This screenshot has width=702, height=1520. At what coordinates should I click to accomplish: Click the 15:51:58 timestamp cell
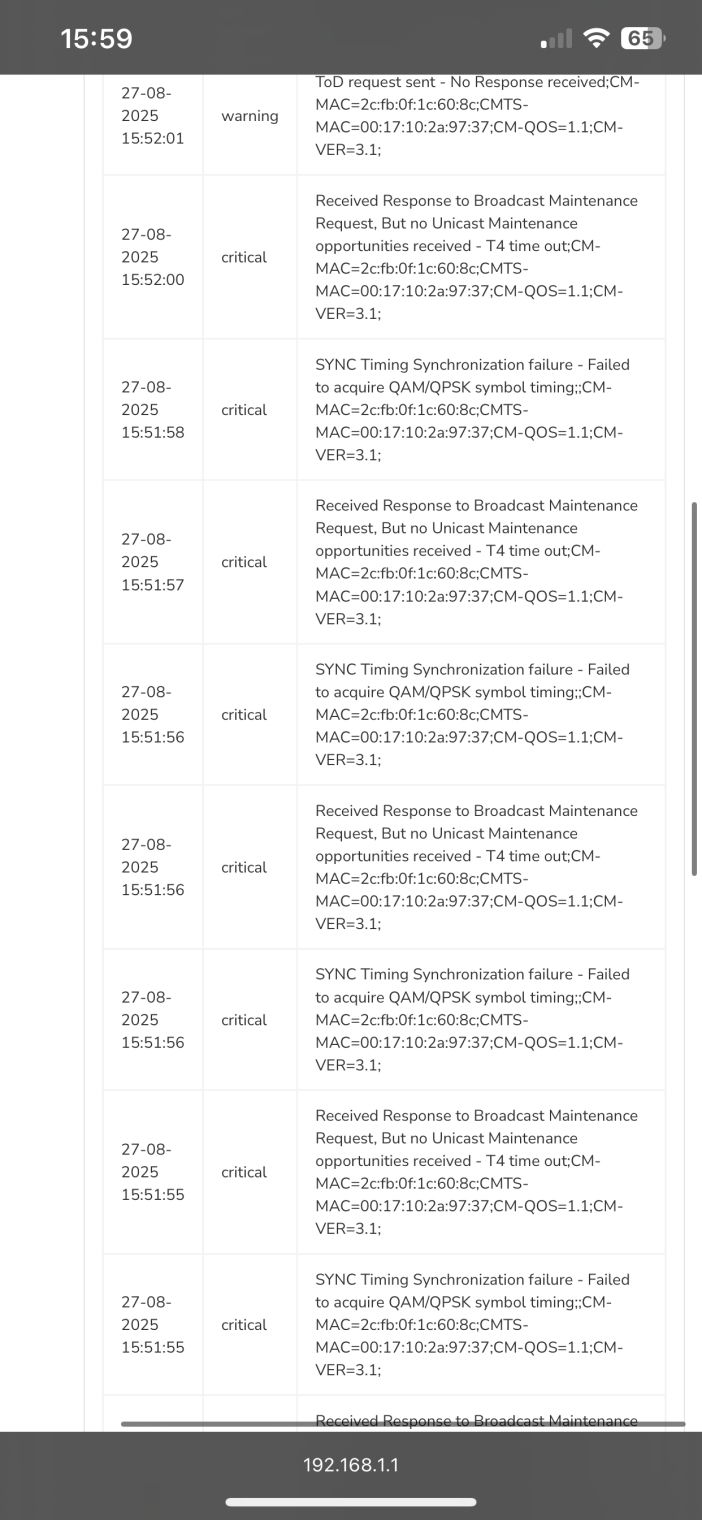point(153,410)
